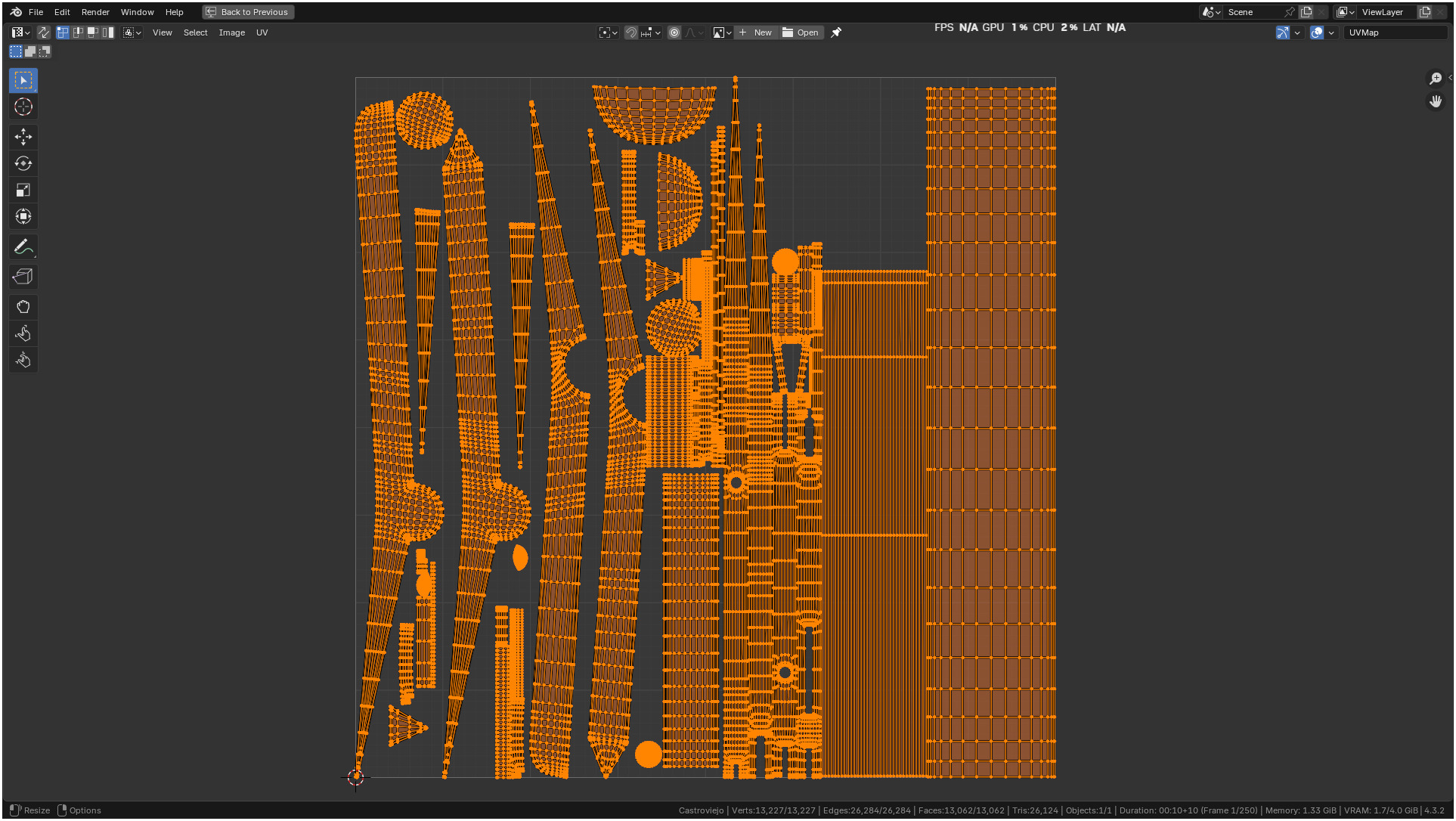
Task: Activate the Move tool
Action: pos(23,137)
